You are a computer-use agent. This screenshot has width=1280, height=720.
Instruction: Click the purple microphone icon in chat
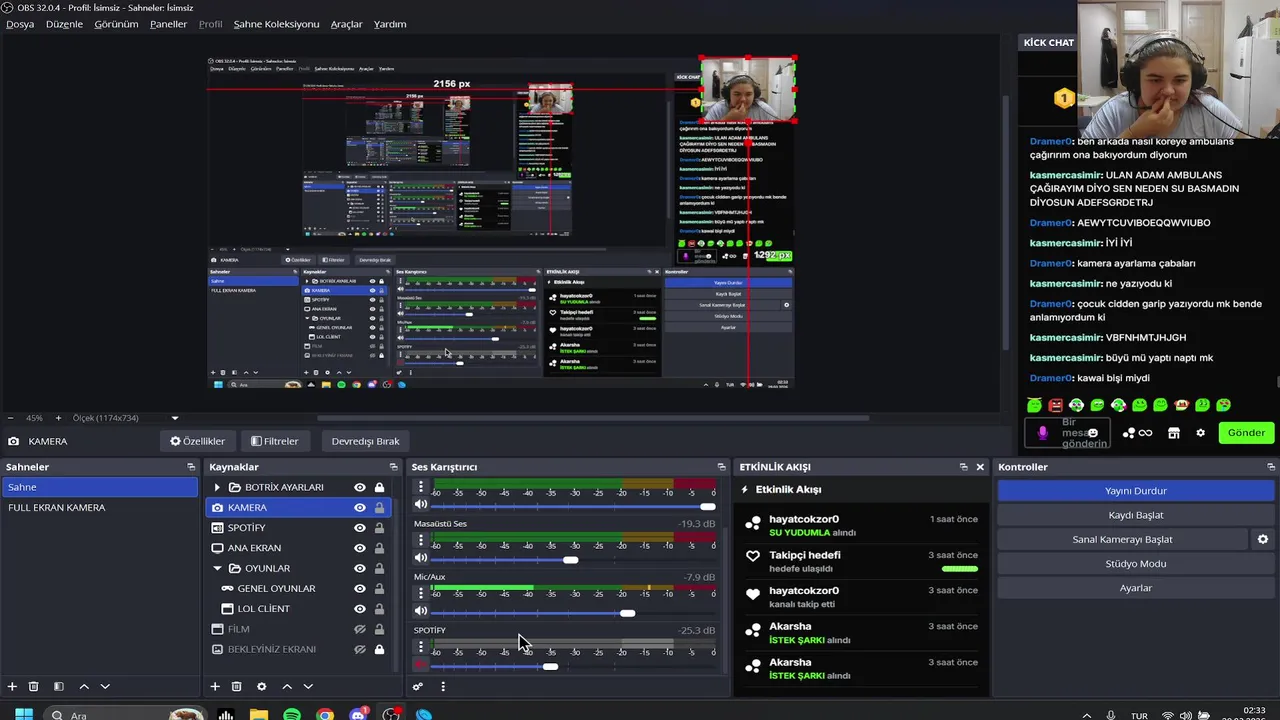pyautogui.click(x=1043, y=433)
